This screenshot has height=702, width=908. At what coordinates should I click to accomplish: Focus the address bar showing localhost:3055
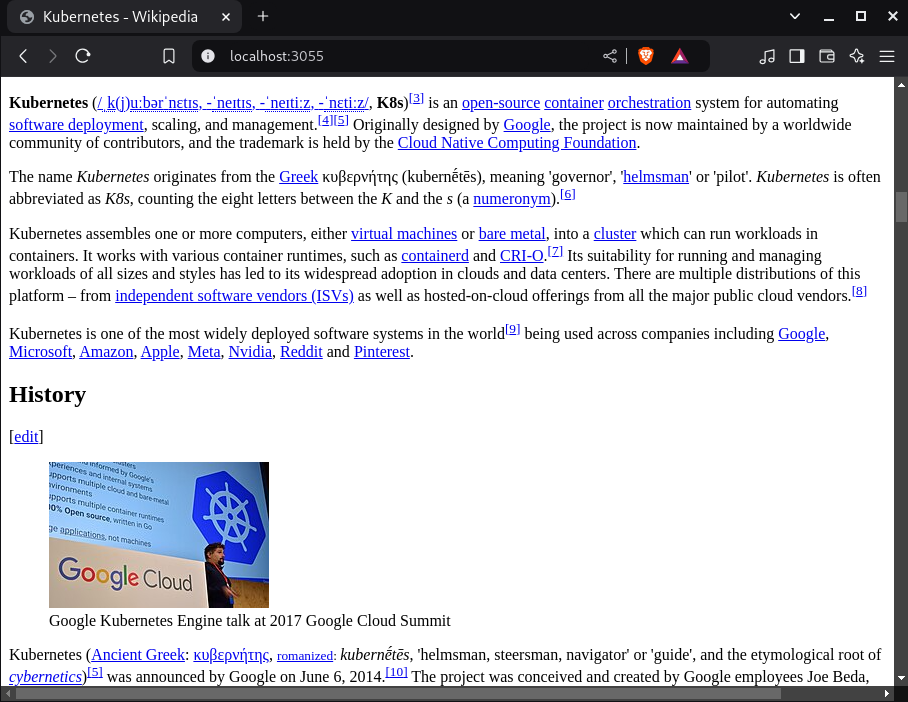pyautogui.click(x=405, y=56)
